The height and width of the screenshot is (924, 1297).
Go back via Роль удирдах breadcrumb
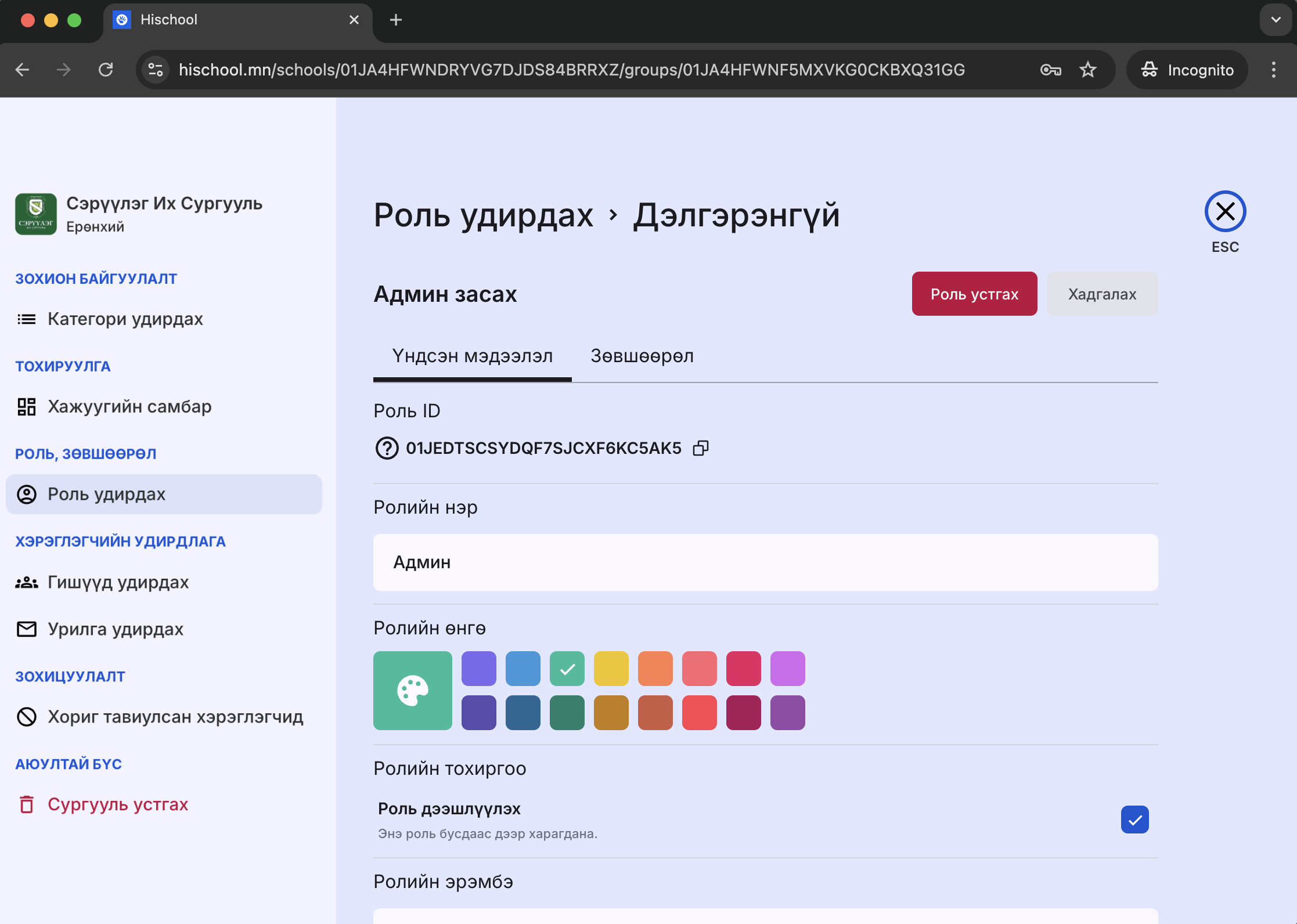[483, 215]
